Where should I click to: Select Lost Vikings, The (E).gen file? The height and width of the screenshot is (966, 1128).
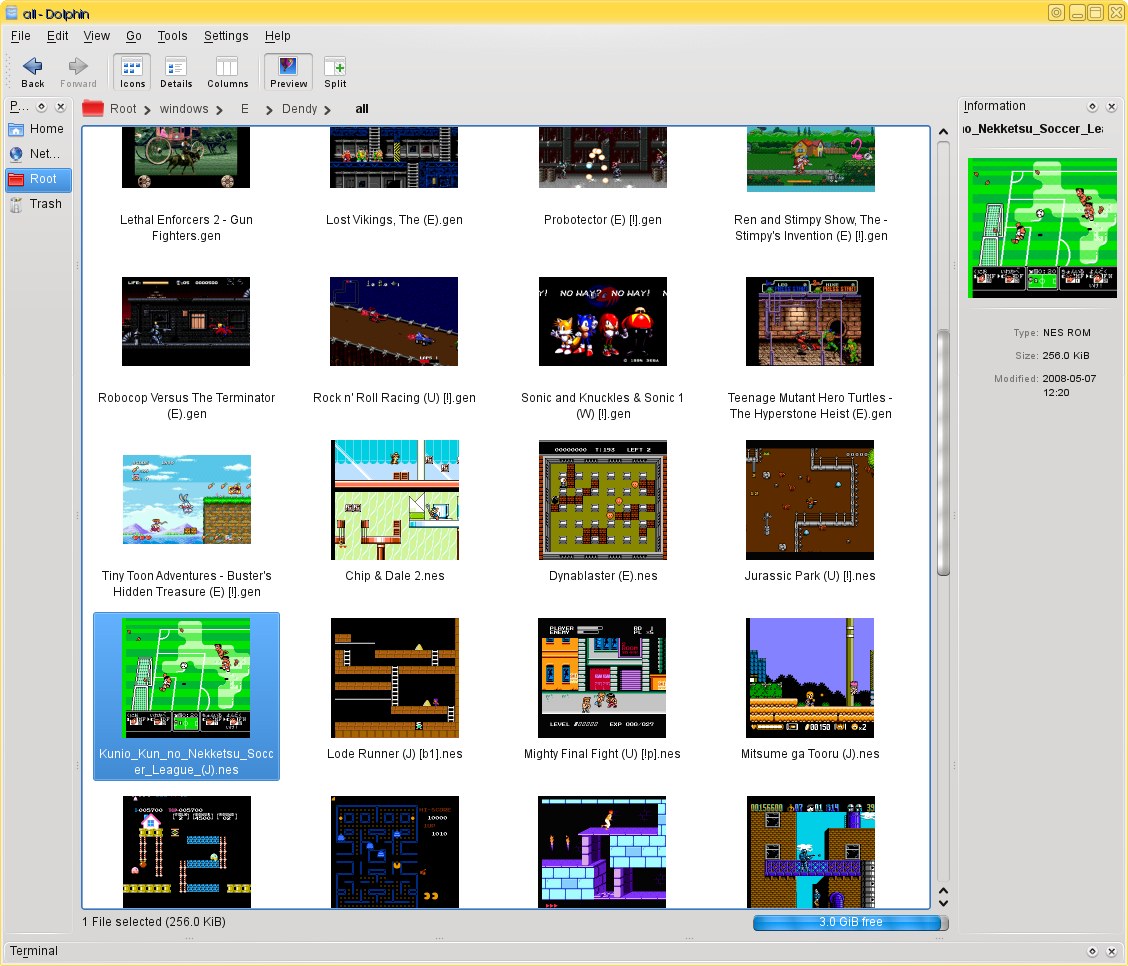pos(394,178)
